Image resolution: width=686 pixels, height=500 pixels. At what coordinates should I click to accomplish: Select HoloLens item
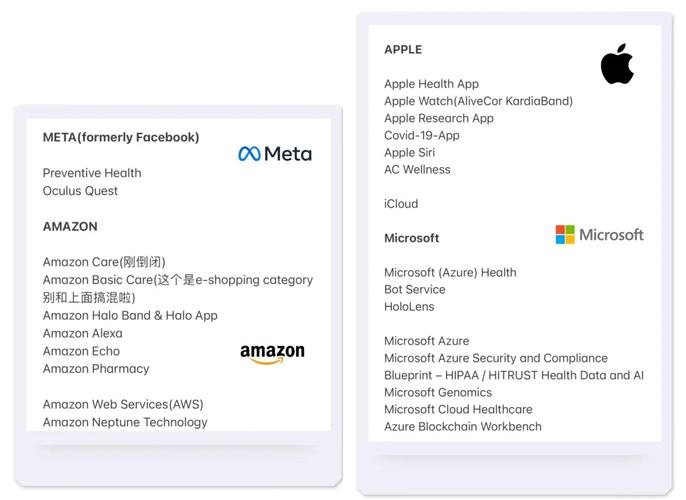pos(409,307)
